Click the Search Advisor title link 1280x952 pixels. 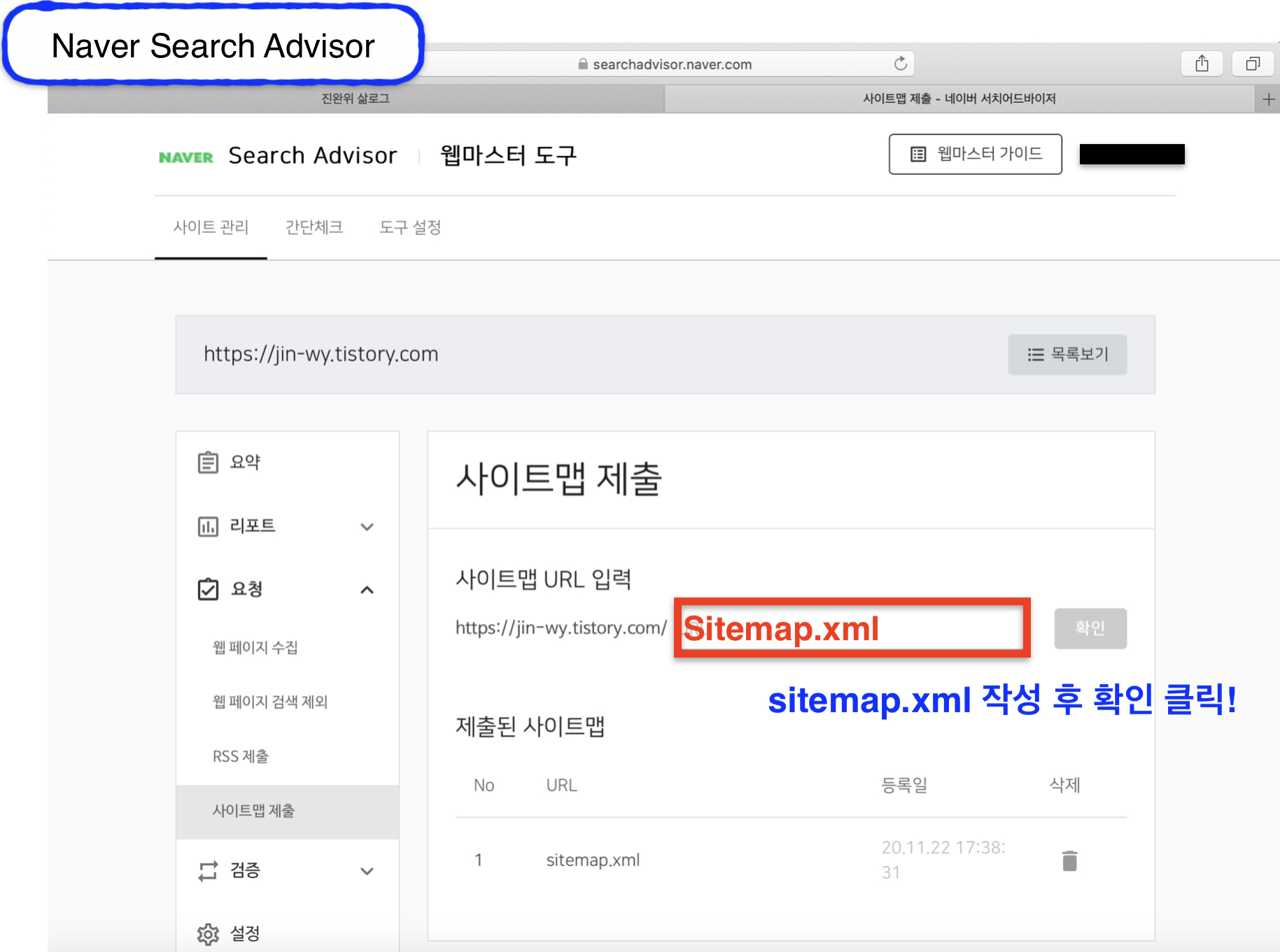[312, 155]
